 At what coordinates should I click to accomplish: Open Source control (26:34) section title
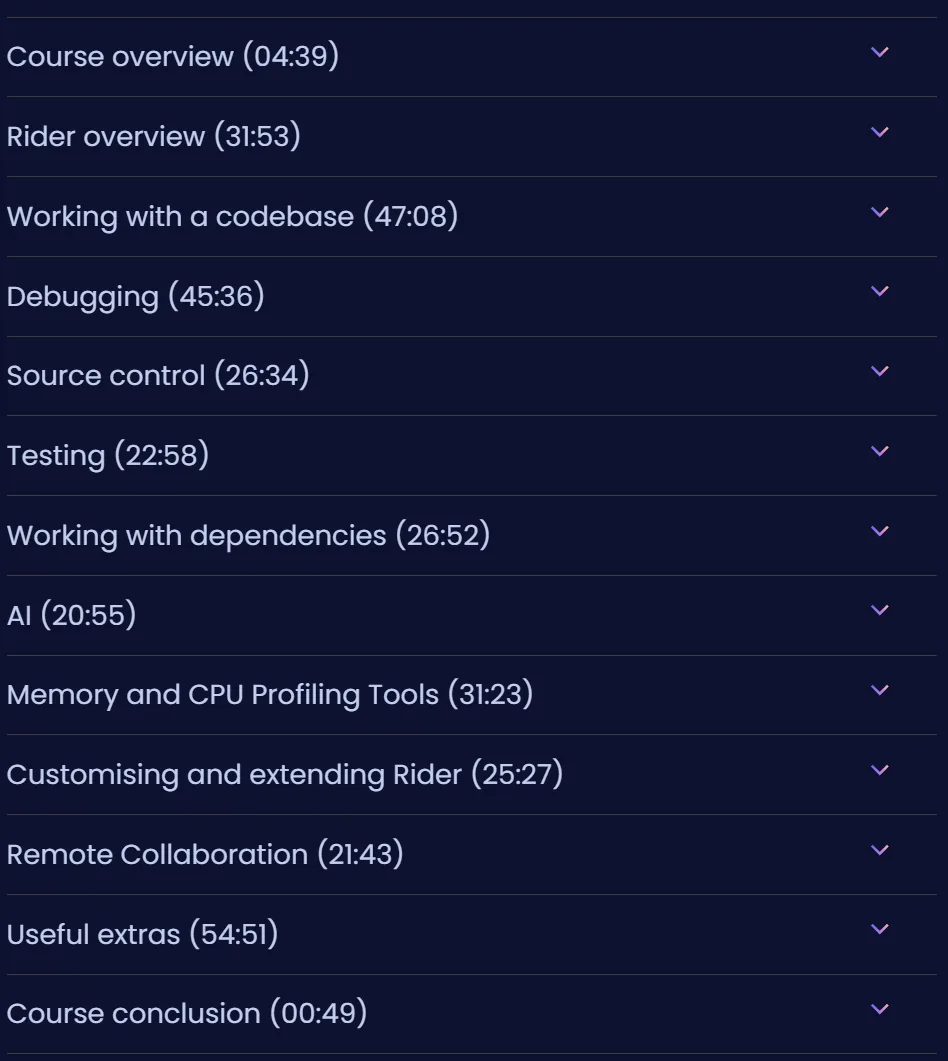[158, 376]
